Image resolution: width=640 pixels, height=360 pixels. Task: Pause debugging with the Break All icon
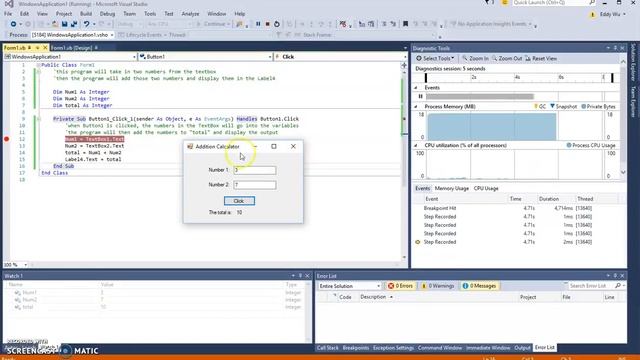[x=258, y=24]
